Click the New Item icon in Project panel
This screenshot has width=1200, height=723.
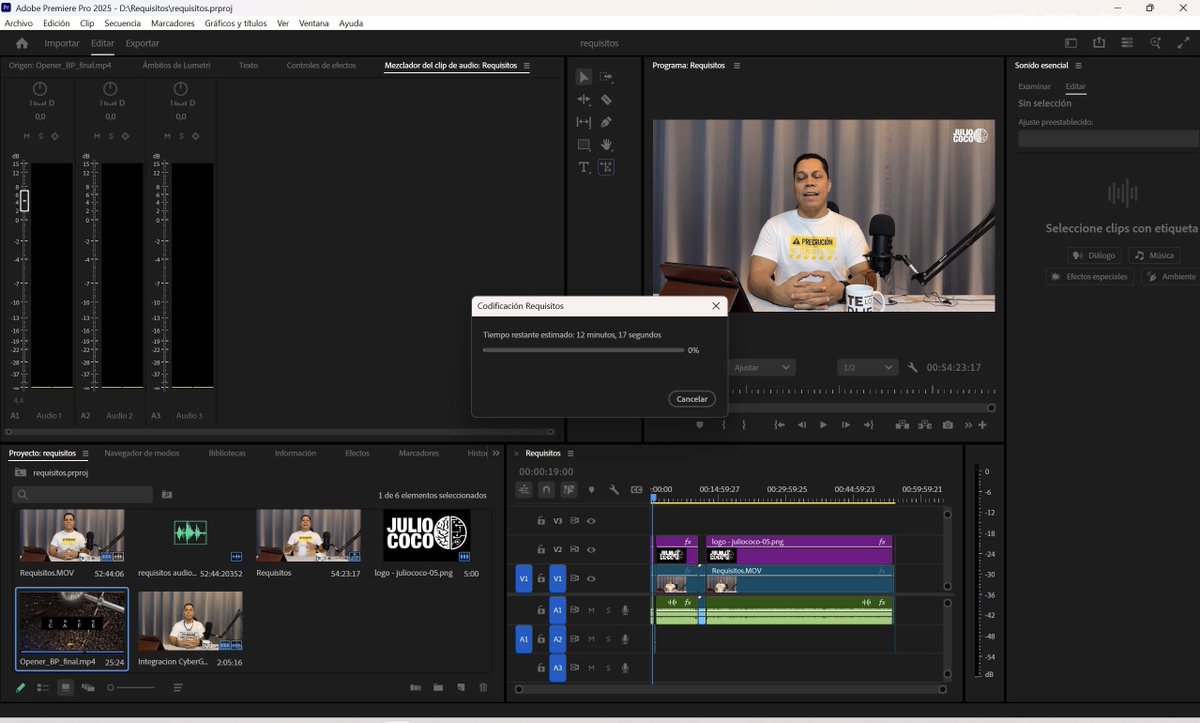(461, 688)
